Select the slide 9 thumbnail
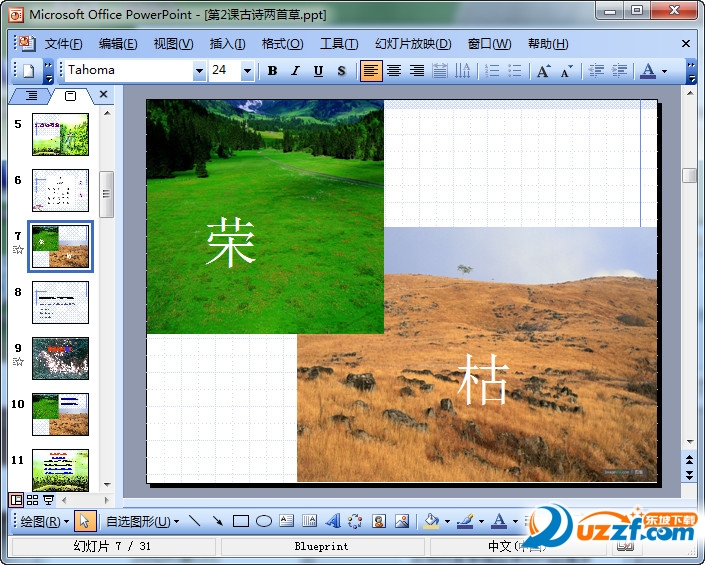This screenshot has height=565, width=705. pos(60,358)
